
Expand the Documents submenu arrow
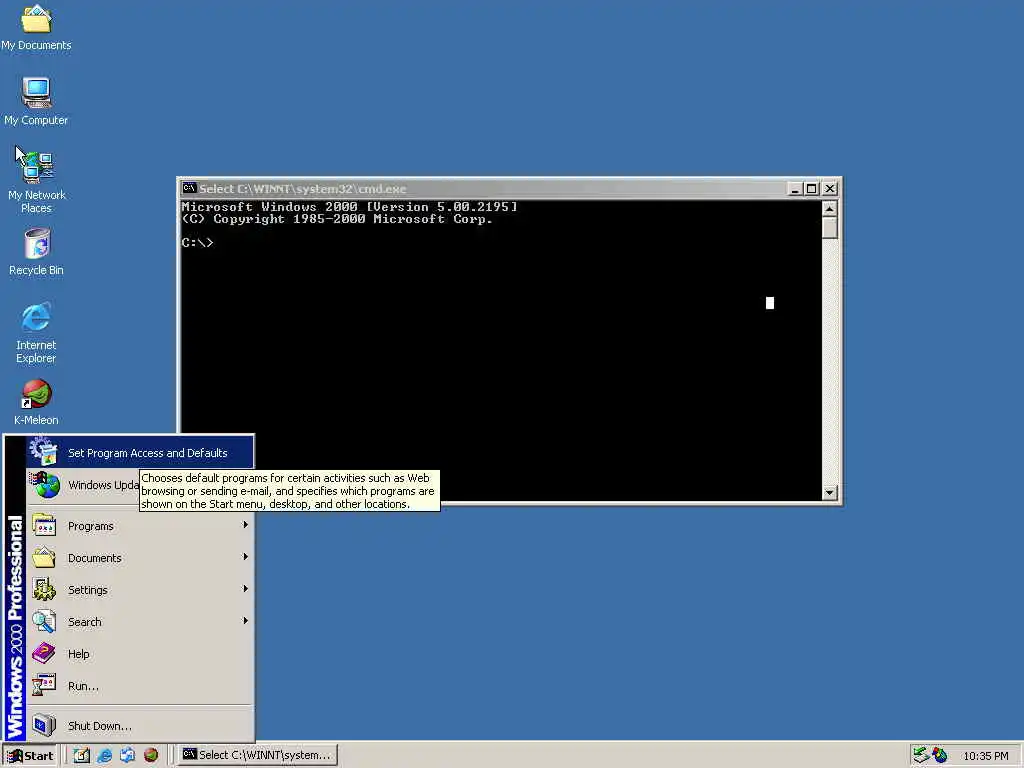click(246, 557)
